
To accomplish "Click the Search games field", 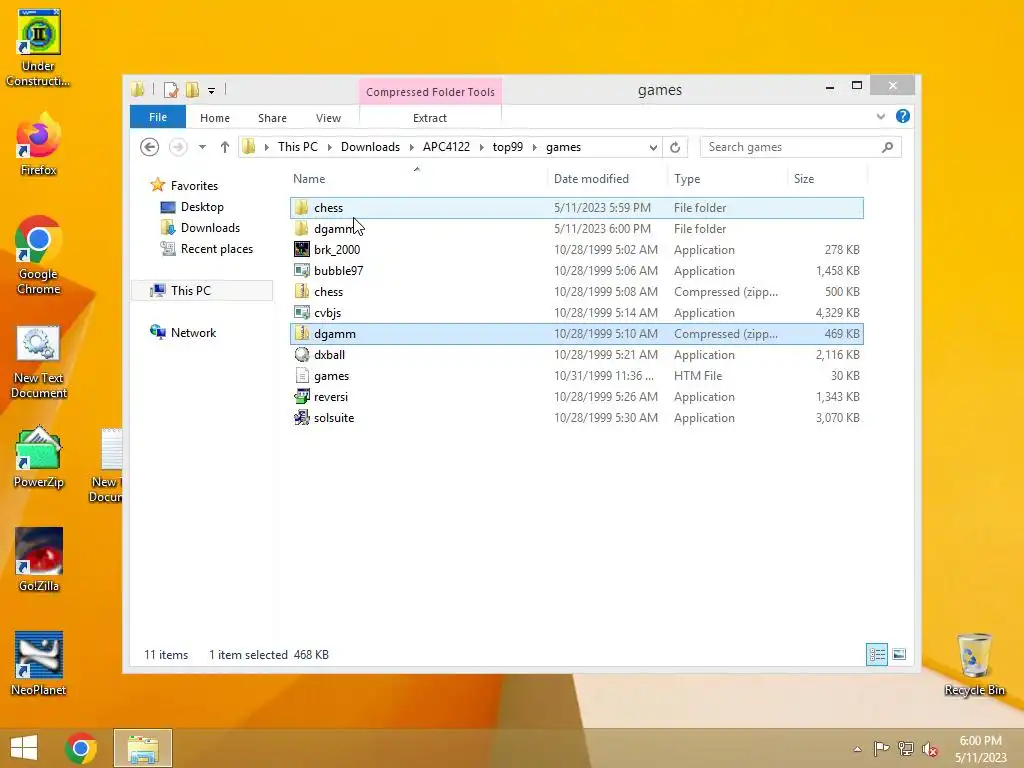I will click(800, 147).
